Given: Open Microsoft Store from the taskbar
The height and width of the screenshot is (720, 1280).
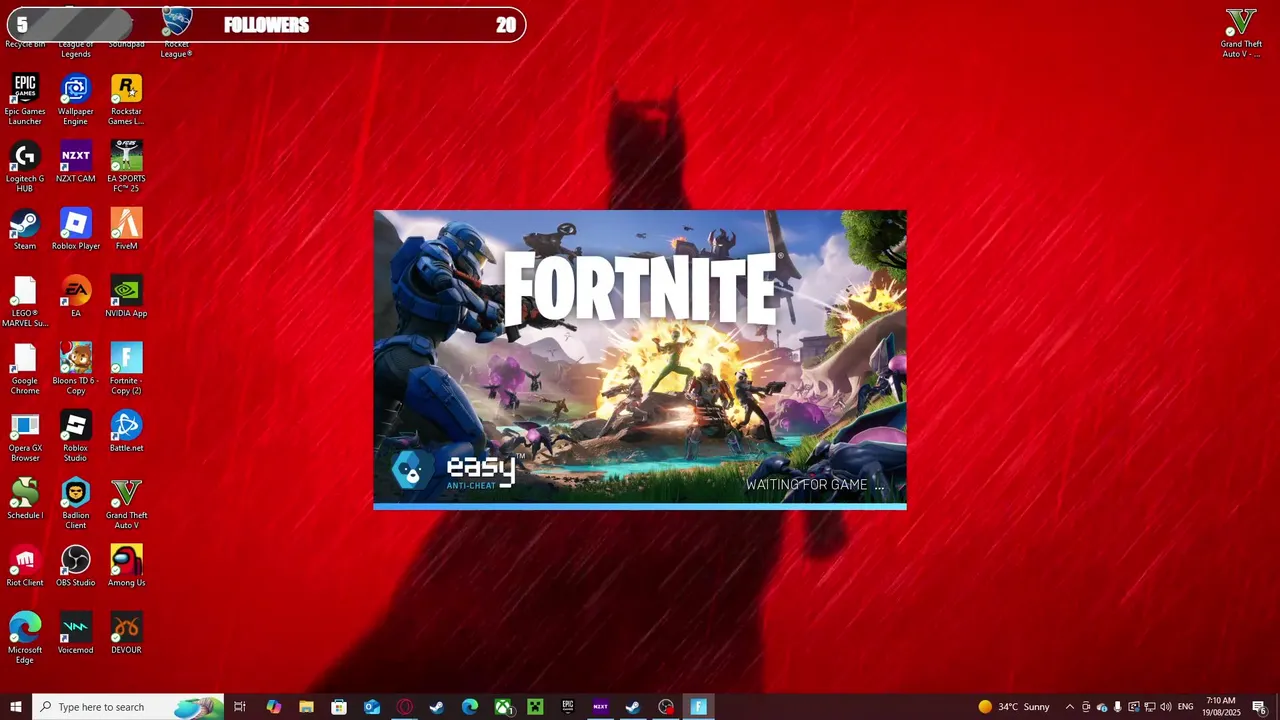Looking at the screenshot, I should click(339, 707).
